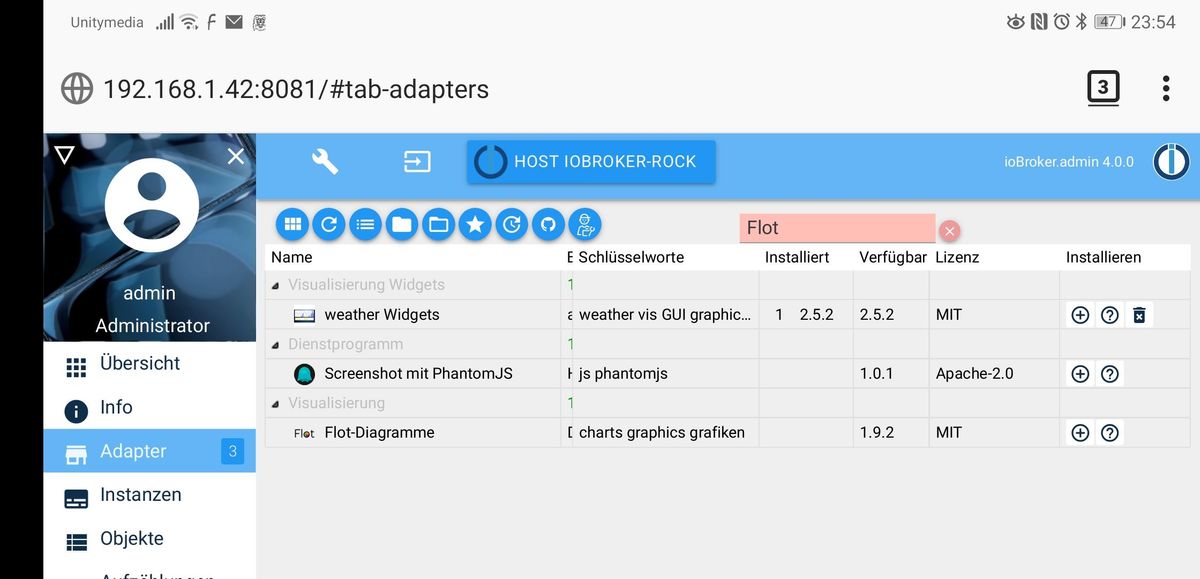
Task: Toggle the list view filter button
Action: tap(366, 225)
